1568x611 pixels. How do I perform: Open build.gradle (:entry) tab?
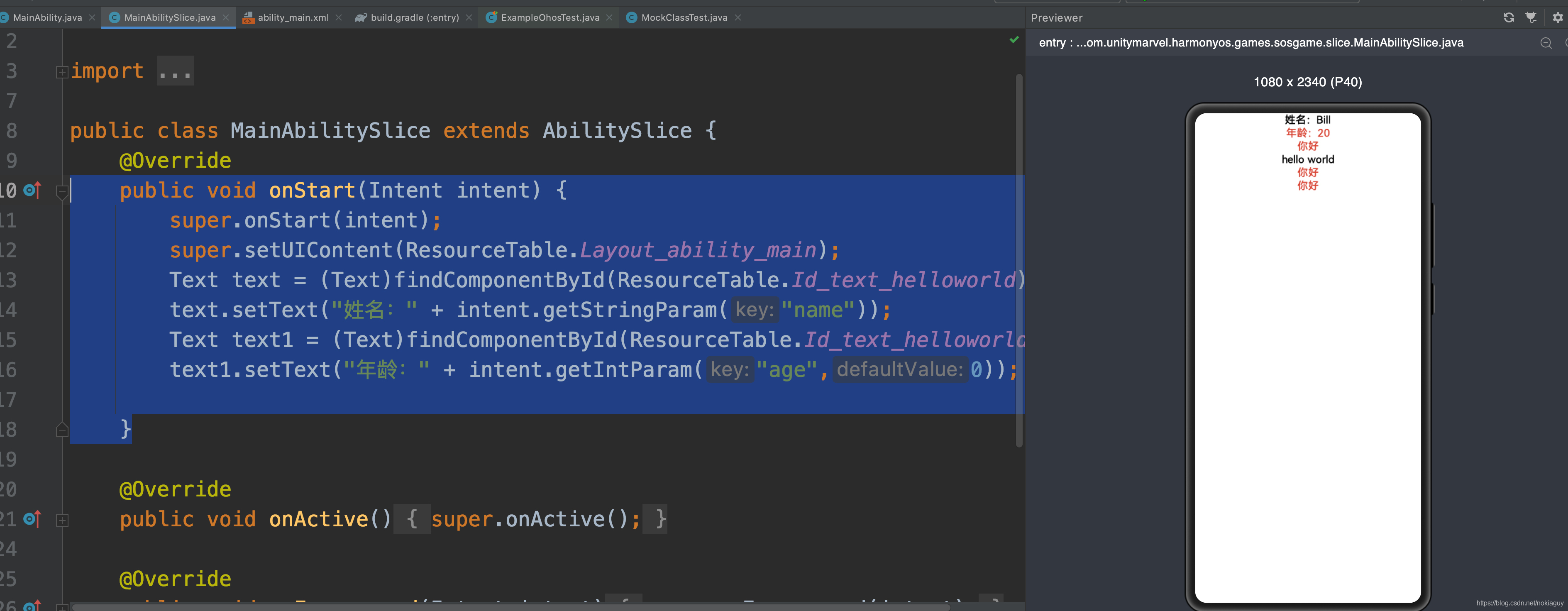tap(415, 18)
